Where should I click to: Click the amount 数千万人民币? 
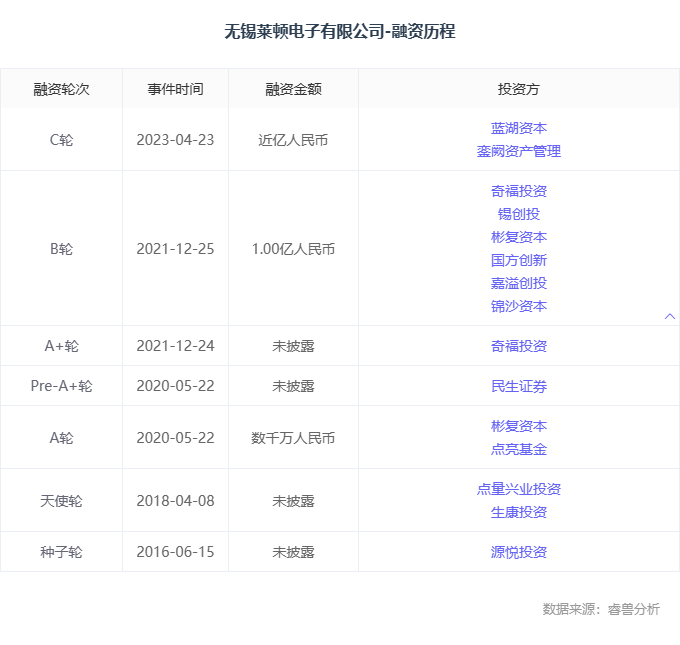(293, 438)
